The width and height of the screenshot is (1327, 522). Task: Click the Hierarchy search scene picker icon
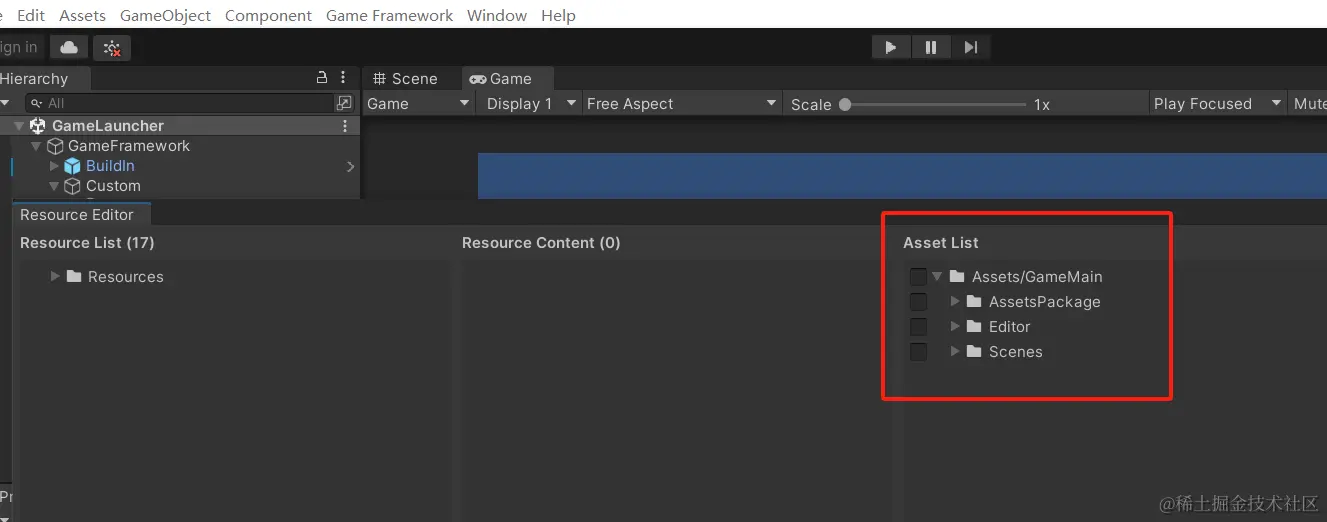[344, 103]
